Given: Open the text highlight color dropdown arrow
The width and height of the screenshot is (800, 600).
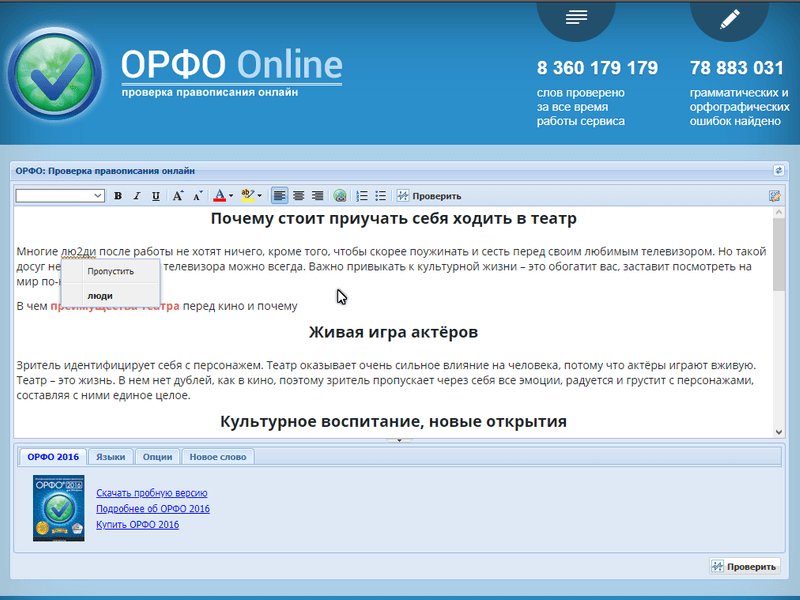Looking at the screenshot, I should tap(260, 196).
